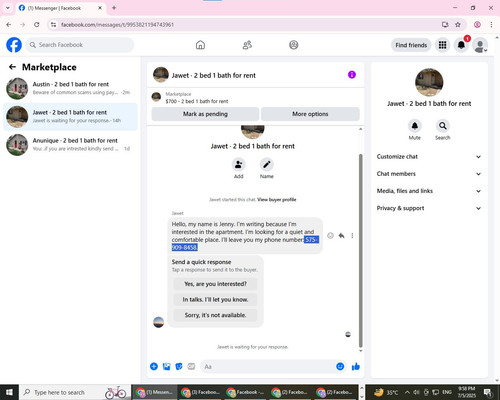The width and height of the screenshot is (500, 400).
Task: Send a thumbs up like
Action: (356, 367)
